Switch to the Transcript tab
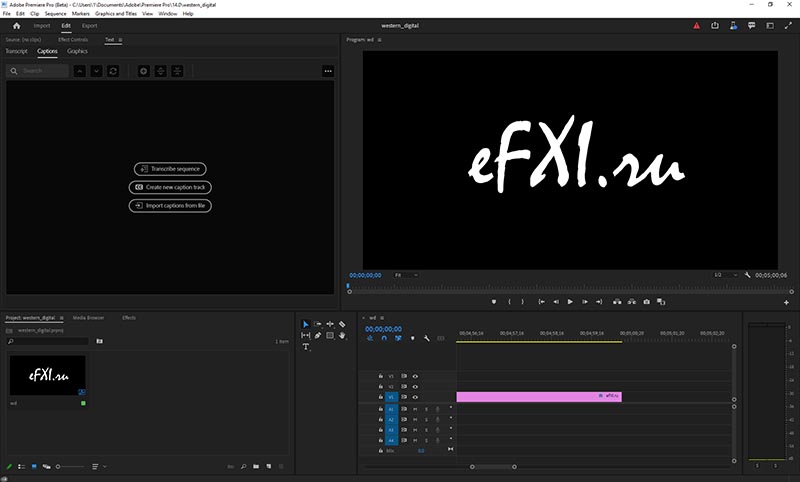Image resolution: width=800 pixels, height=482 pixels. [16, 50]
